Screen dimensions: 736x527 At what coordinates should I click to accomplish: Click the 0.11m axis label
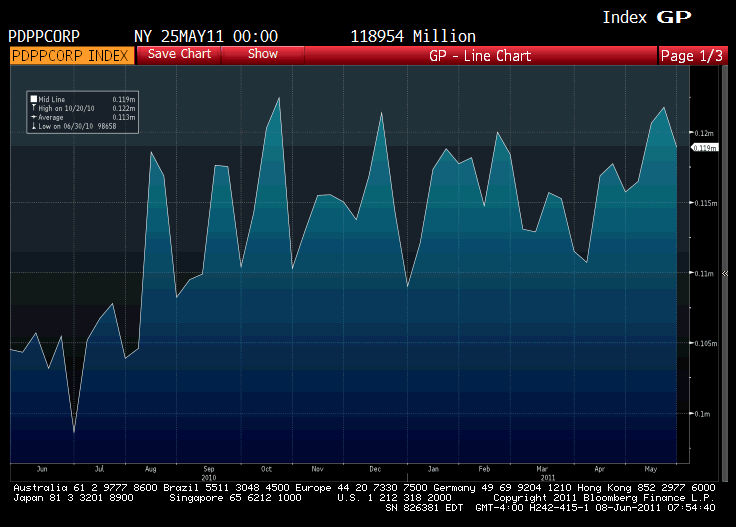[704, 273]
